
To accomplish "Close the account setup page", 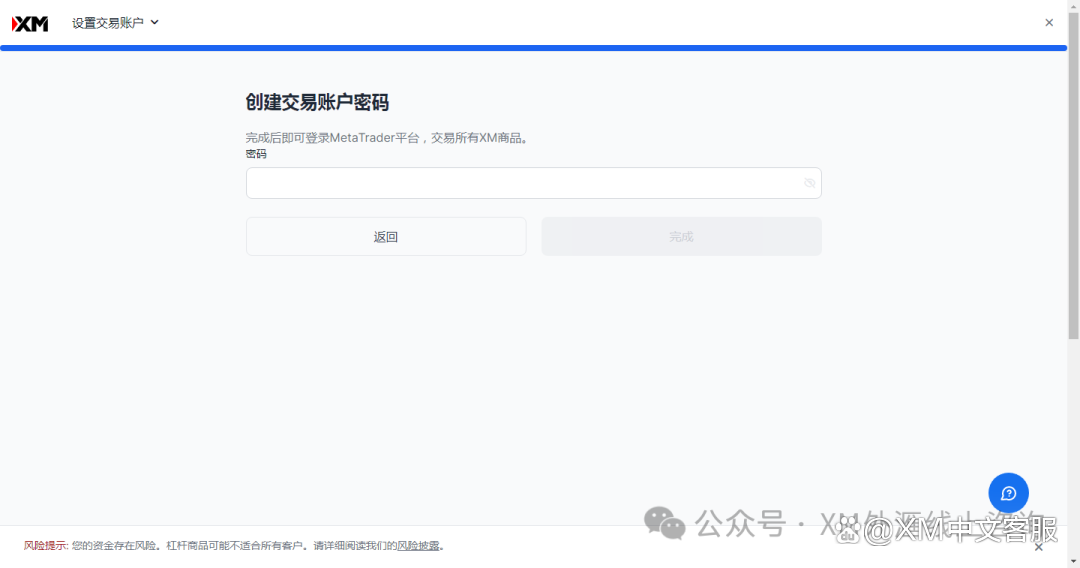I will [x=1049, y=23].
